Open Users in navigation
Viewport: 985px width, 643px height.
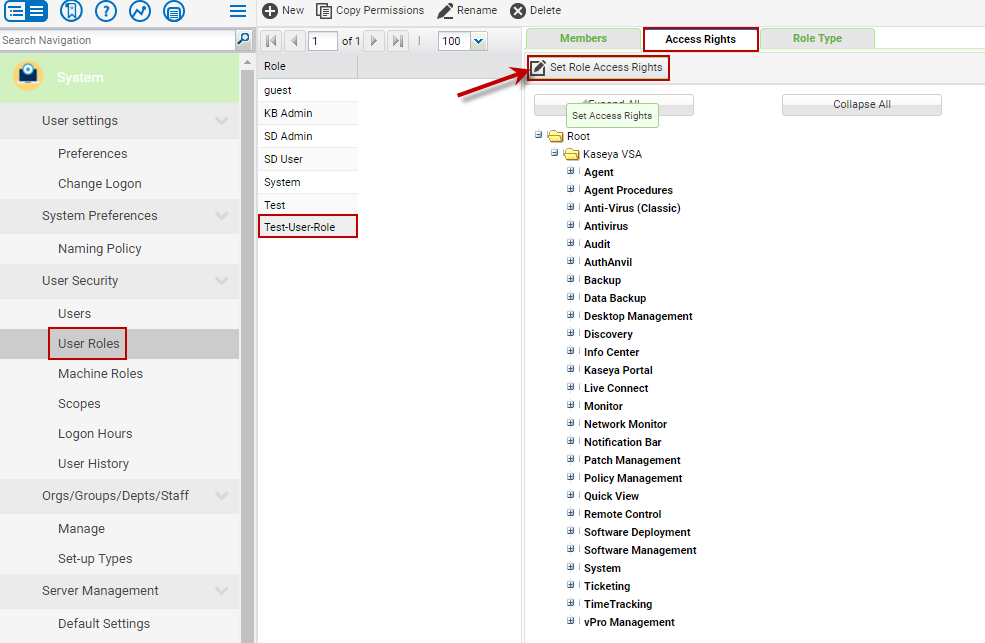coord(74,313)
